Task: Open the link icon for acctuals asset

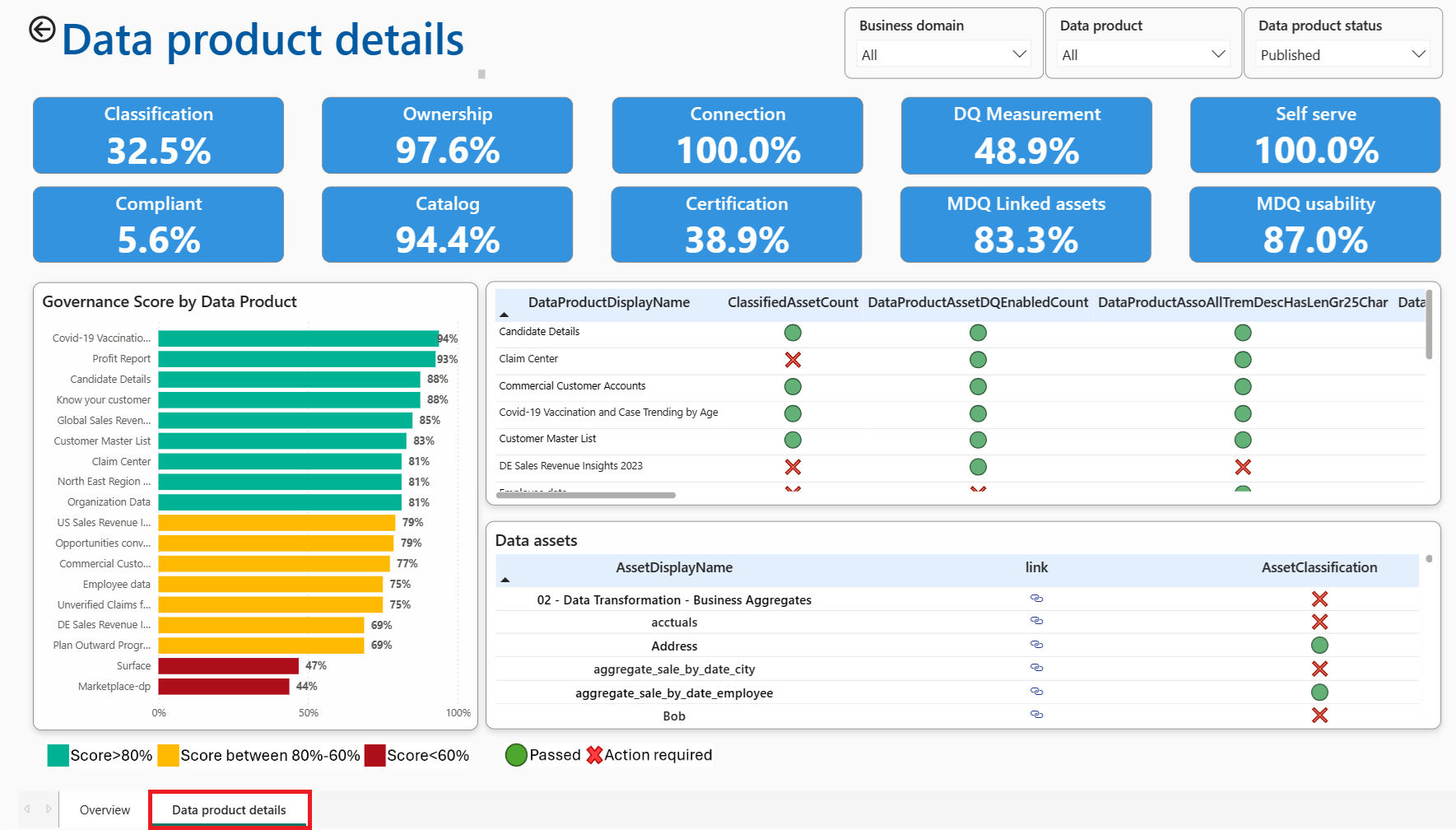Action: pos(1036,621)
